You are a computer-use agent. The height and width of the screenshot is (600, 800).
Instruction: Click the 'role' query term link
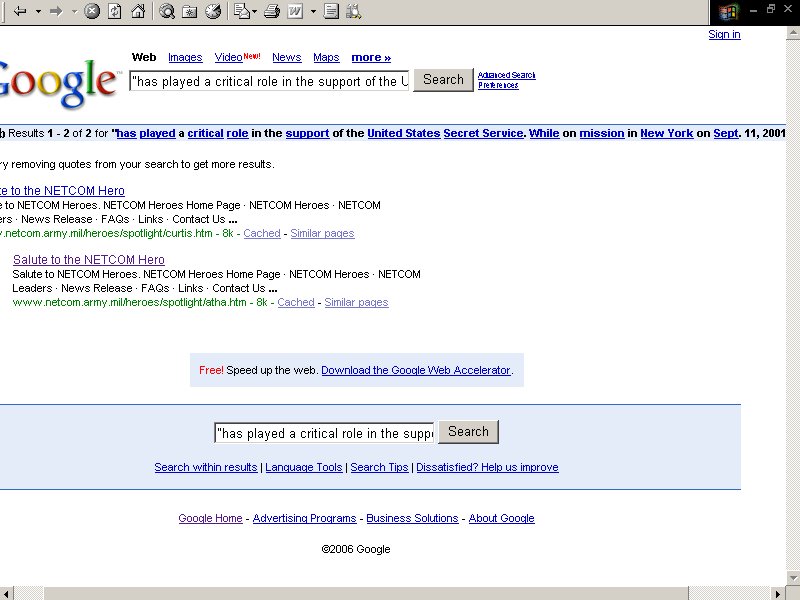[237, 134]
